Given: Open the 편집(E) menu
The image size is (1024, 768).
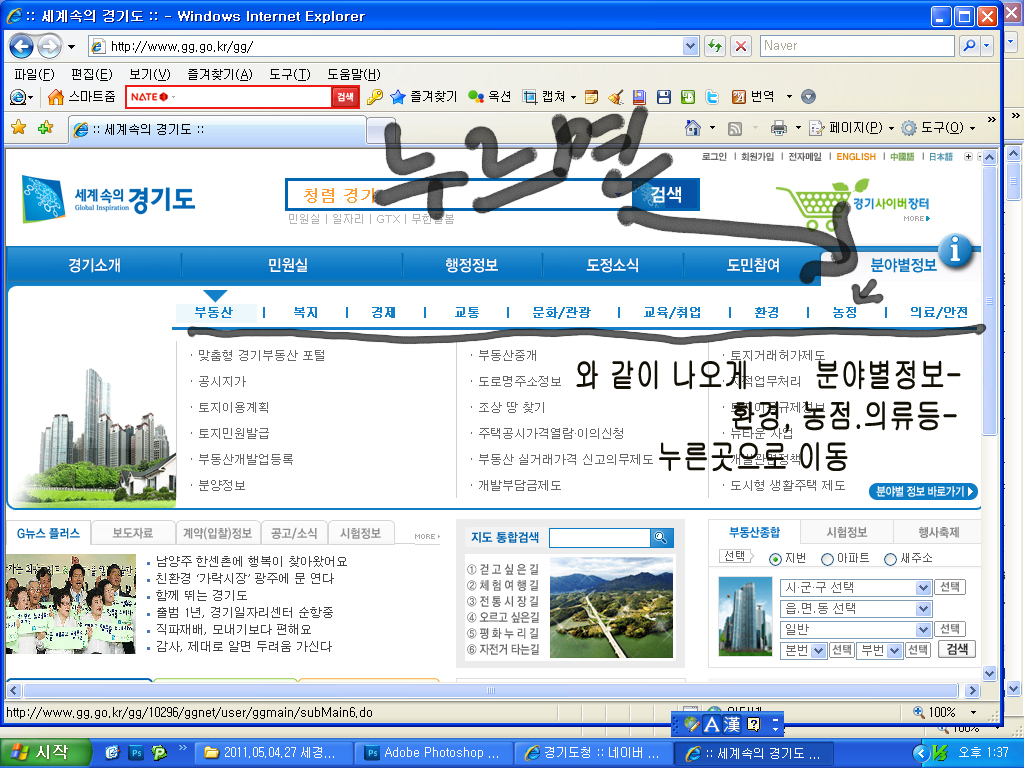Looking at the screenshot, I should (91, 74).
